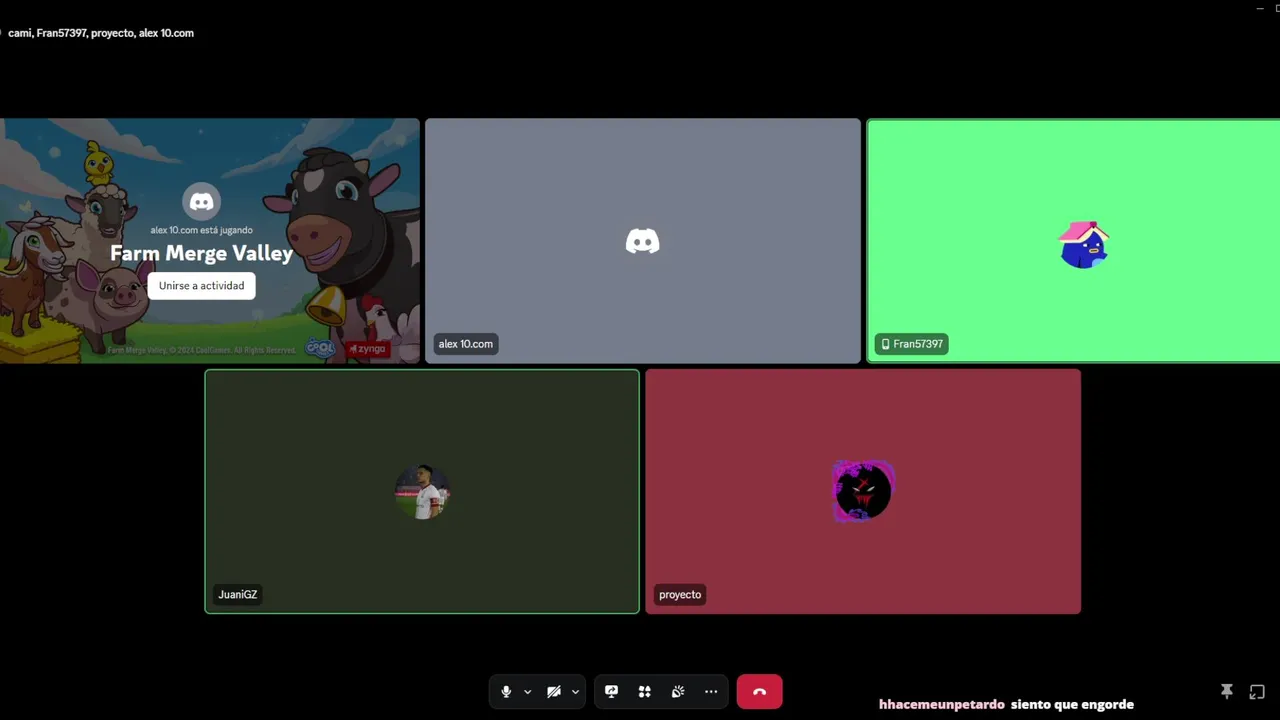The image size is (1280, 720).
Task: Open the activities launcher icon
Action: (645, 692)
